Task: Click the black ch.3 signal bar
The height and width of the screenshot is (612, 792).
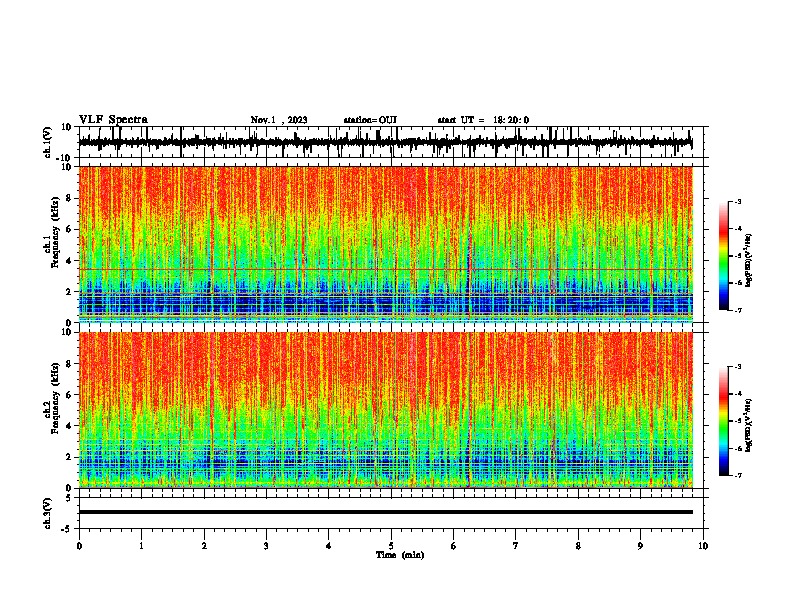Action: click(x=385, y=512)
